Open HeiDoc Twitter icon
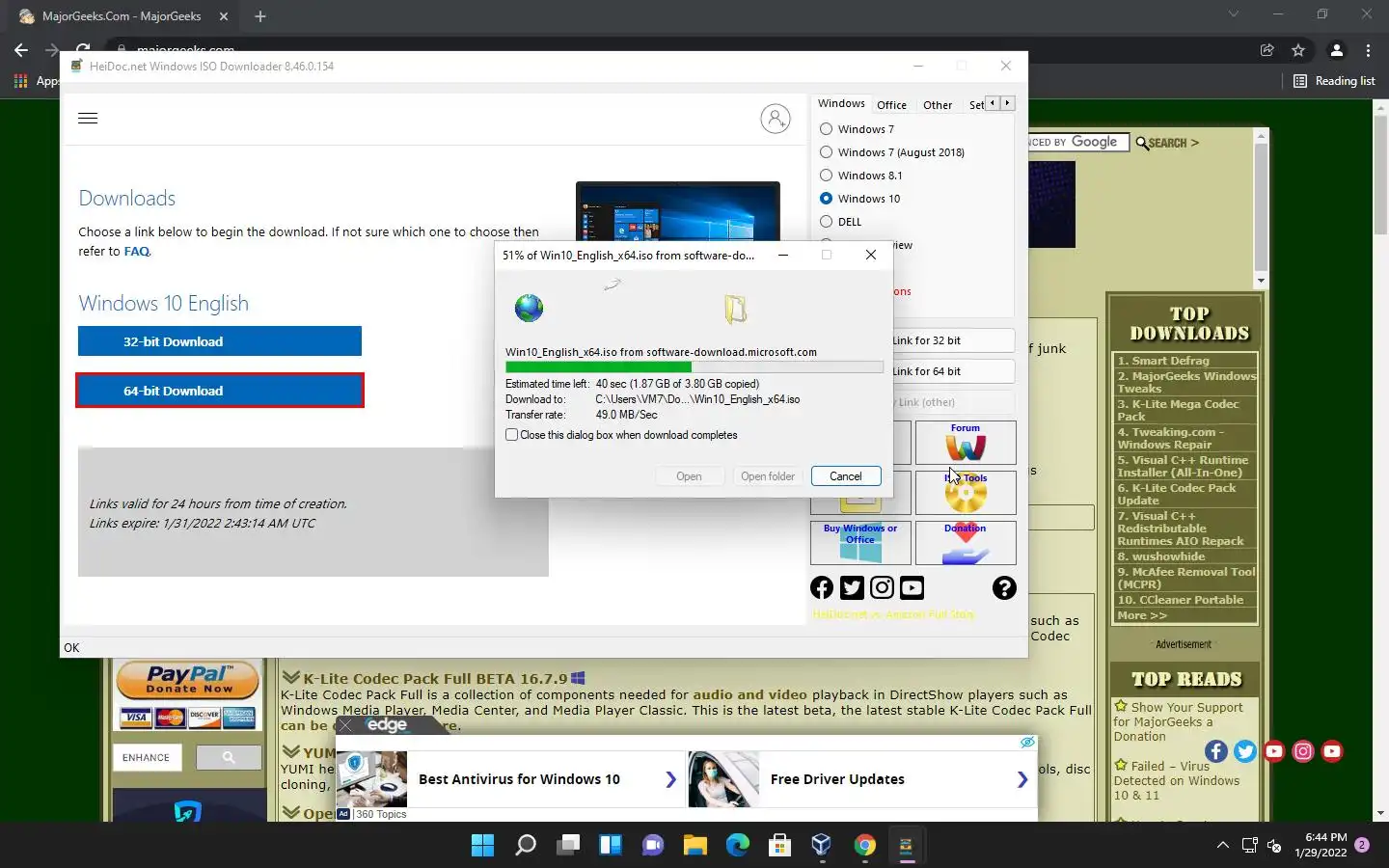Screen dimensions: 1389x868 [852, 587]
